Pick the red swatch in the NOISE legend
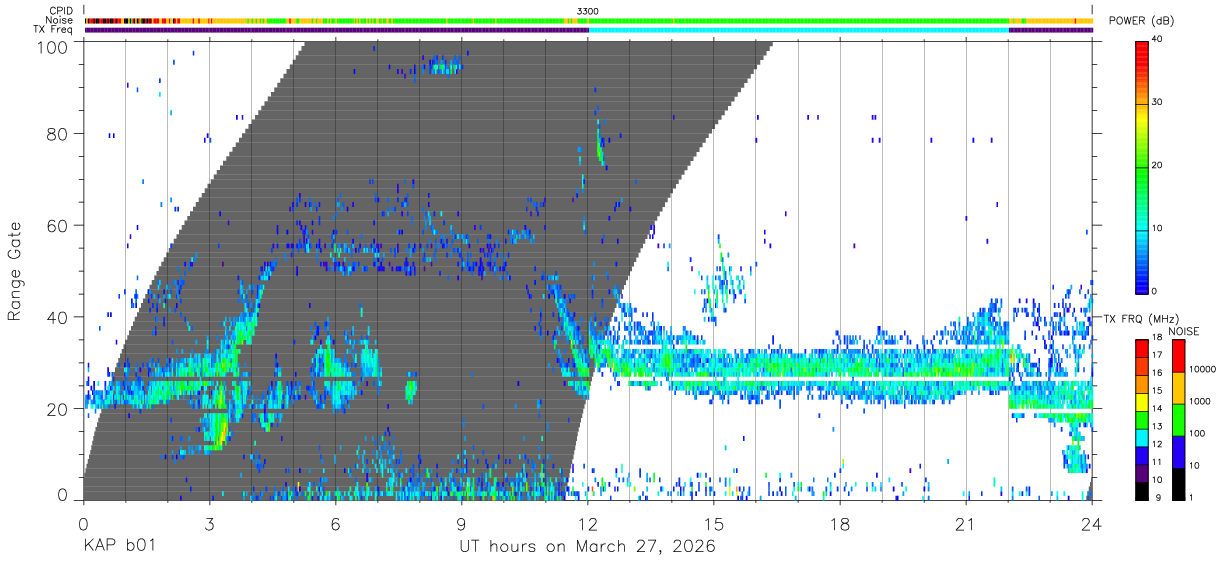The image size is (1228, 567). click(1178, 356)
